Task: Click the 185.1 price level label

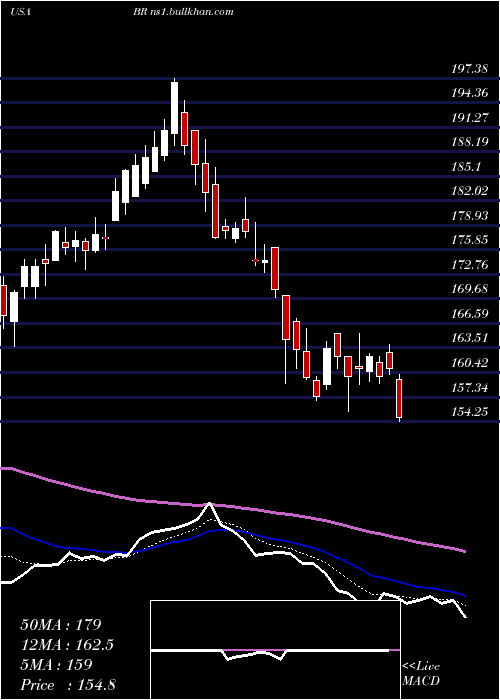Action: pos(466,167)
